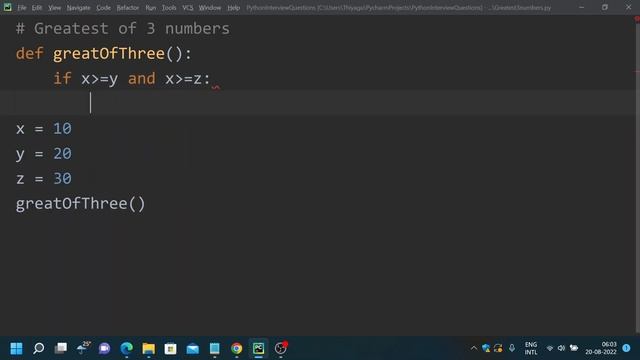Open the recorder app with the red dot
This screenshot has height=360, width=640.
[281, 348]
